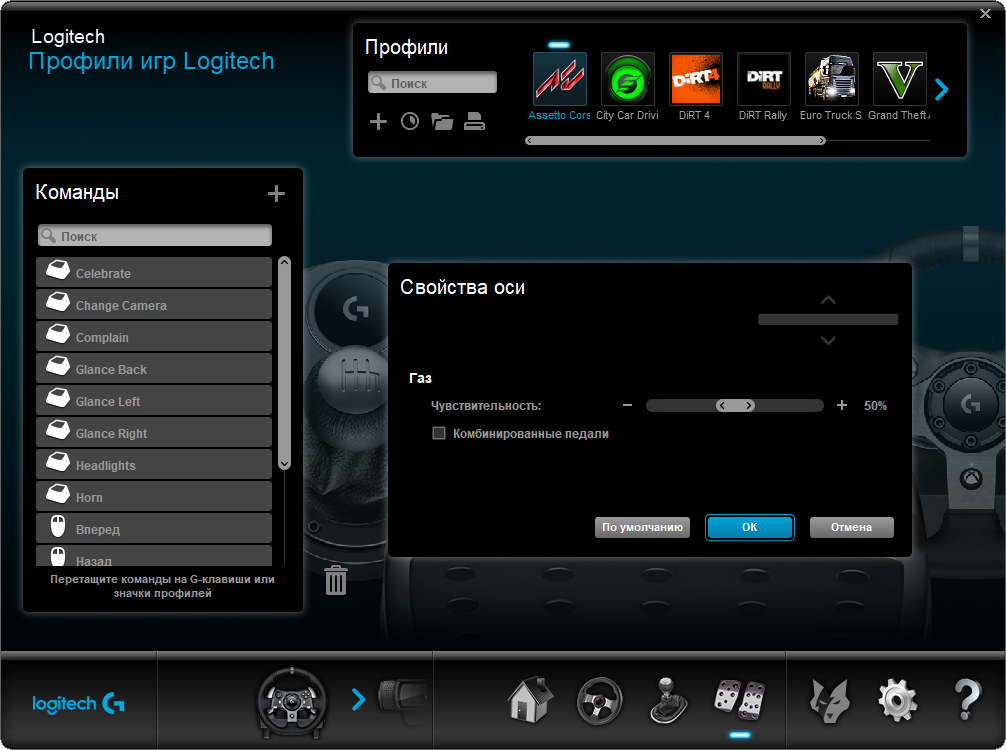Select the Headlights command
Viewport: 1006px width, 750px height.
pyautogui.click(x=154, y=465)
